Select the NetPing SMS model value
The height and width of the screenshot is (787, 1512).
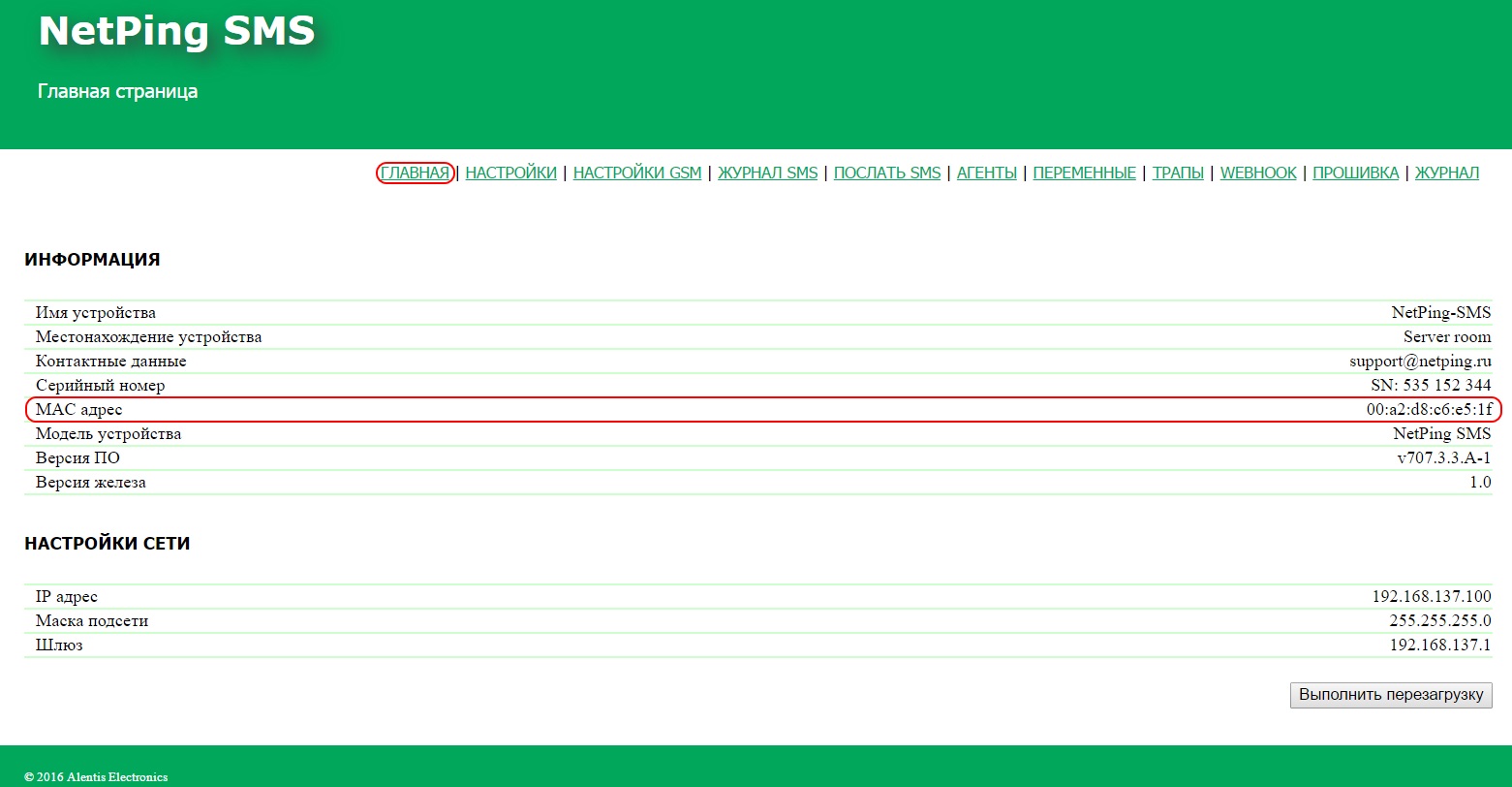coord(1442,434)
